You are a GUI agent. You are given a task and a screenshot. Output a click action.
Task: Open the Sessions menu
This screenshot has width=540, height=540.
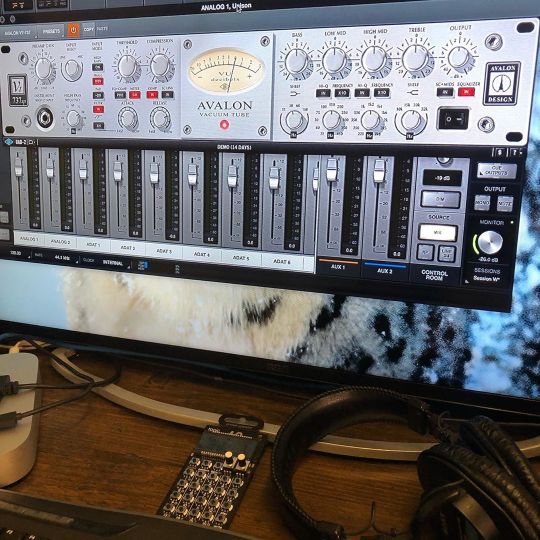486,274
